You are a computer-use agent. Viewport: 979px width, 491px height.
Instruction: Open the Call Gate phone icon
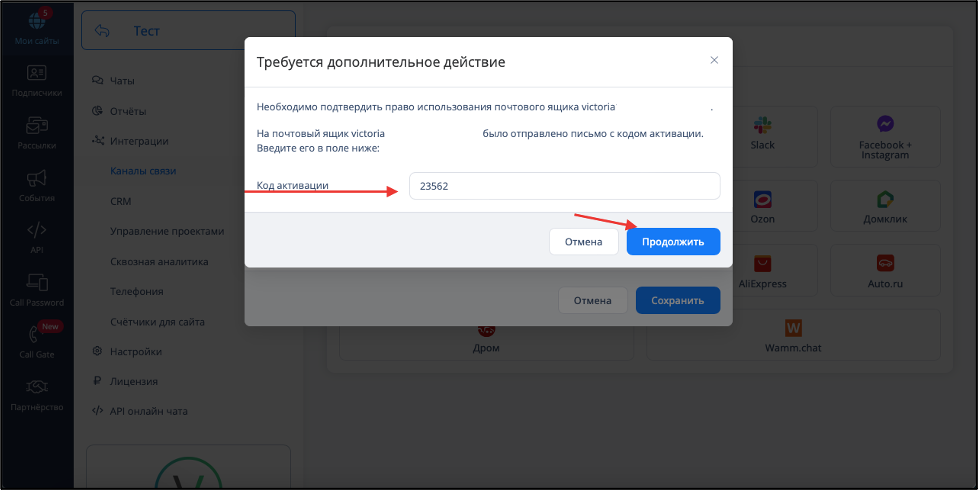click(37, 335)
